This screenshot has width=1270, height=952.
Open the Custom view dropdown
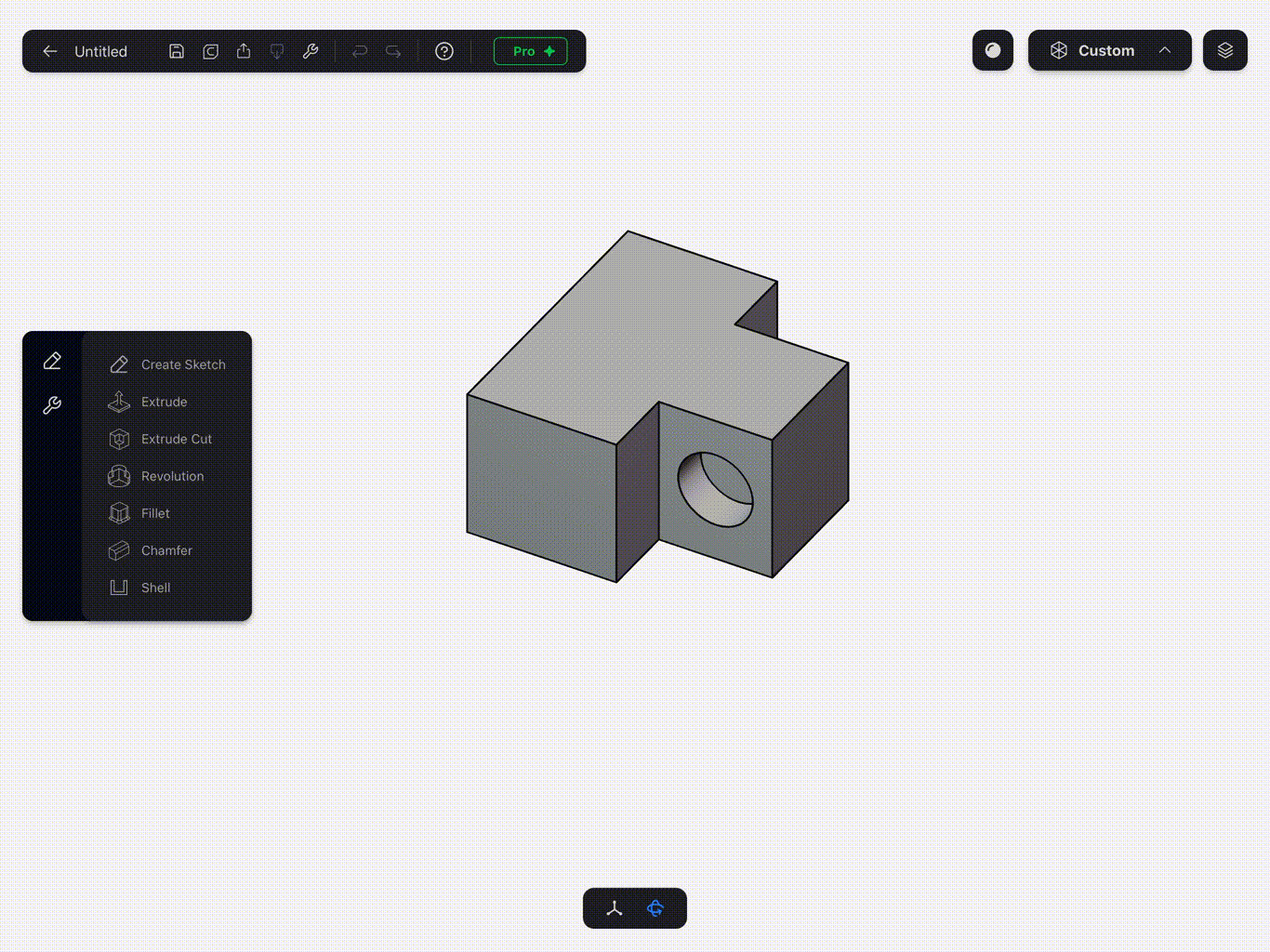click(x=1105, y=50)
